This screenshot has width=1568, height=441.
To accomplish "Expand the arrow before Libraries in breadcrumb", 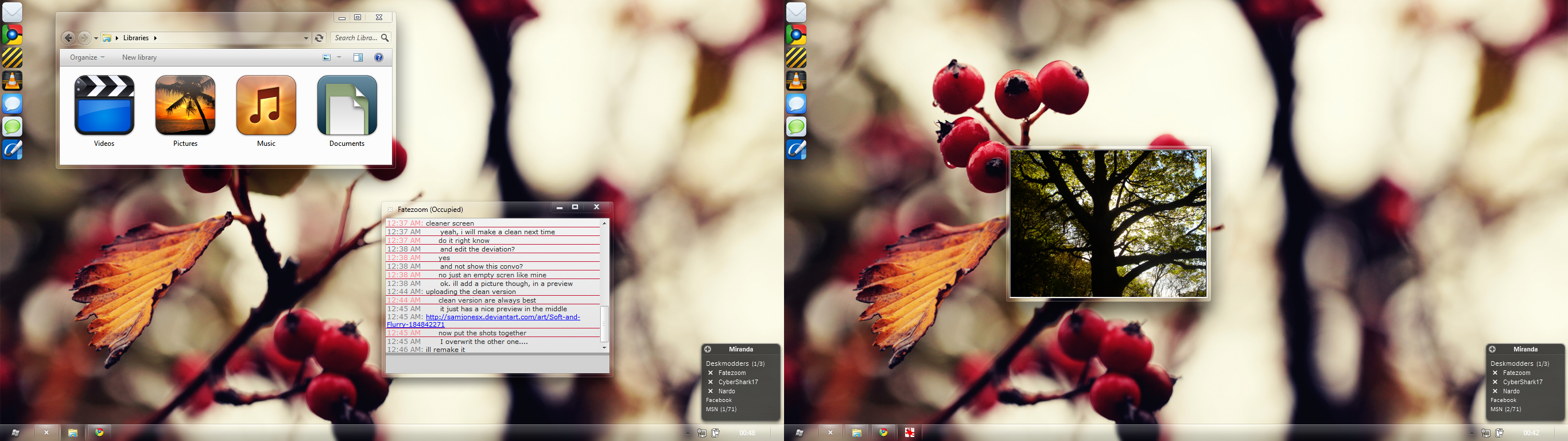I will [x=117, y=38].
